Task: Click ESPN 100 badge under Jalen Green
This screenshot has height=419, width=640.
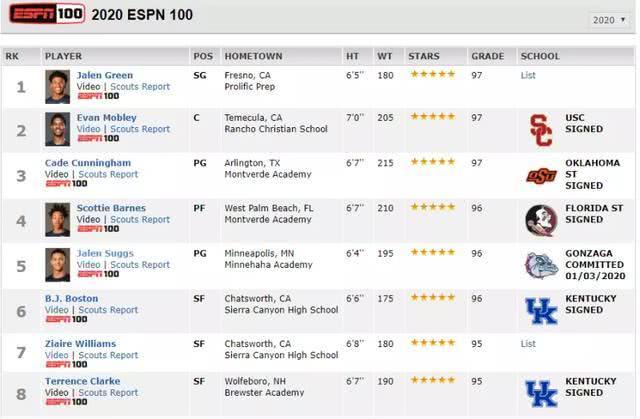Action: pos(98,96)
